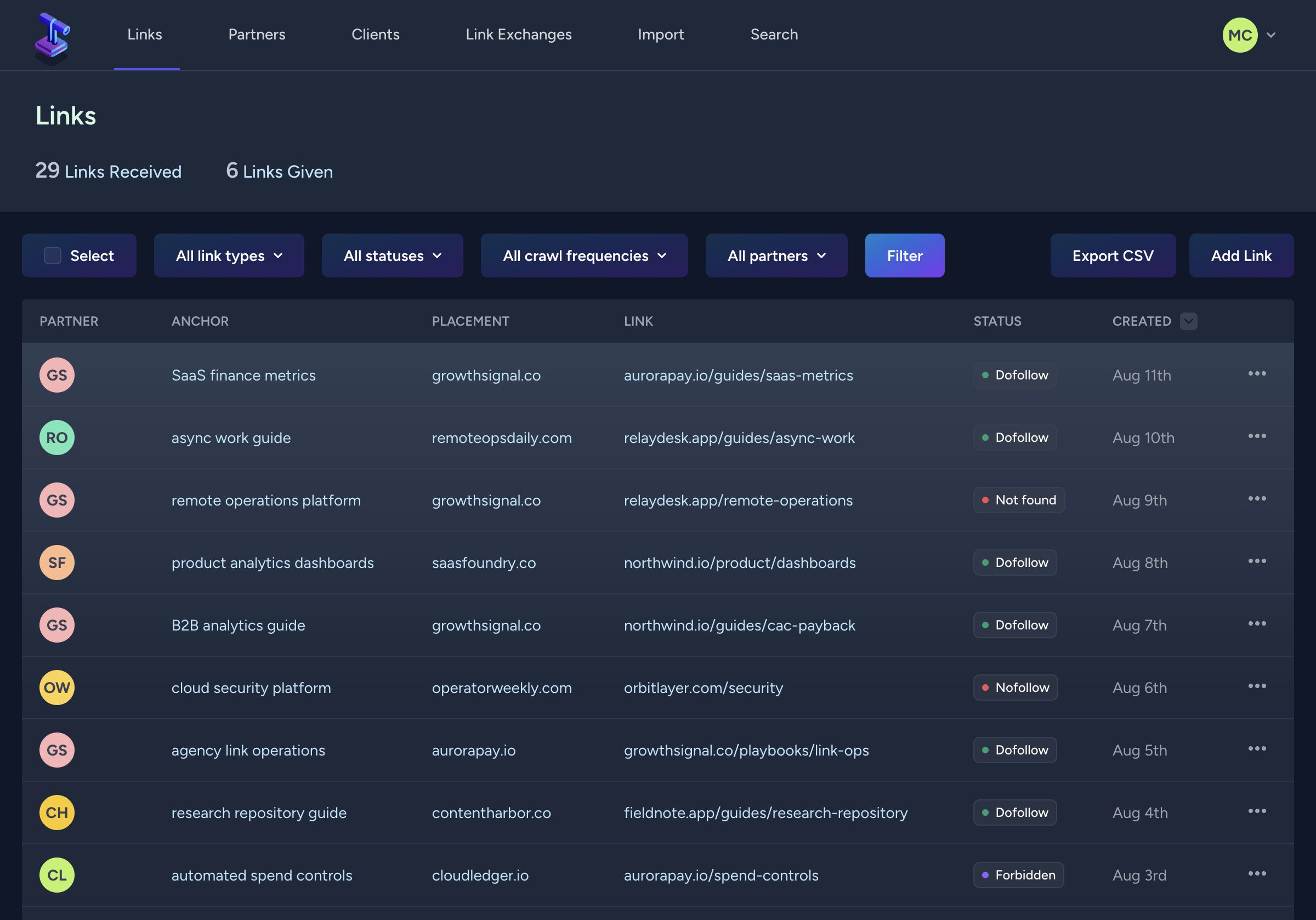
Task: Click the Aug 11th created date
Action: pyautogui.click(x=1141, y=375)
